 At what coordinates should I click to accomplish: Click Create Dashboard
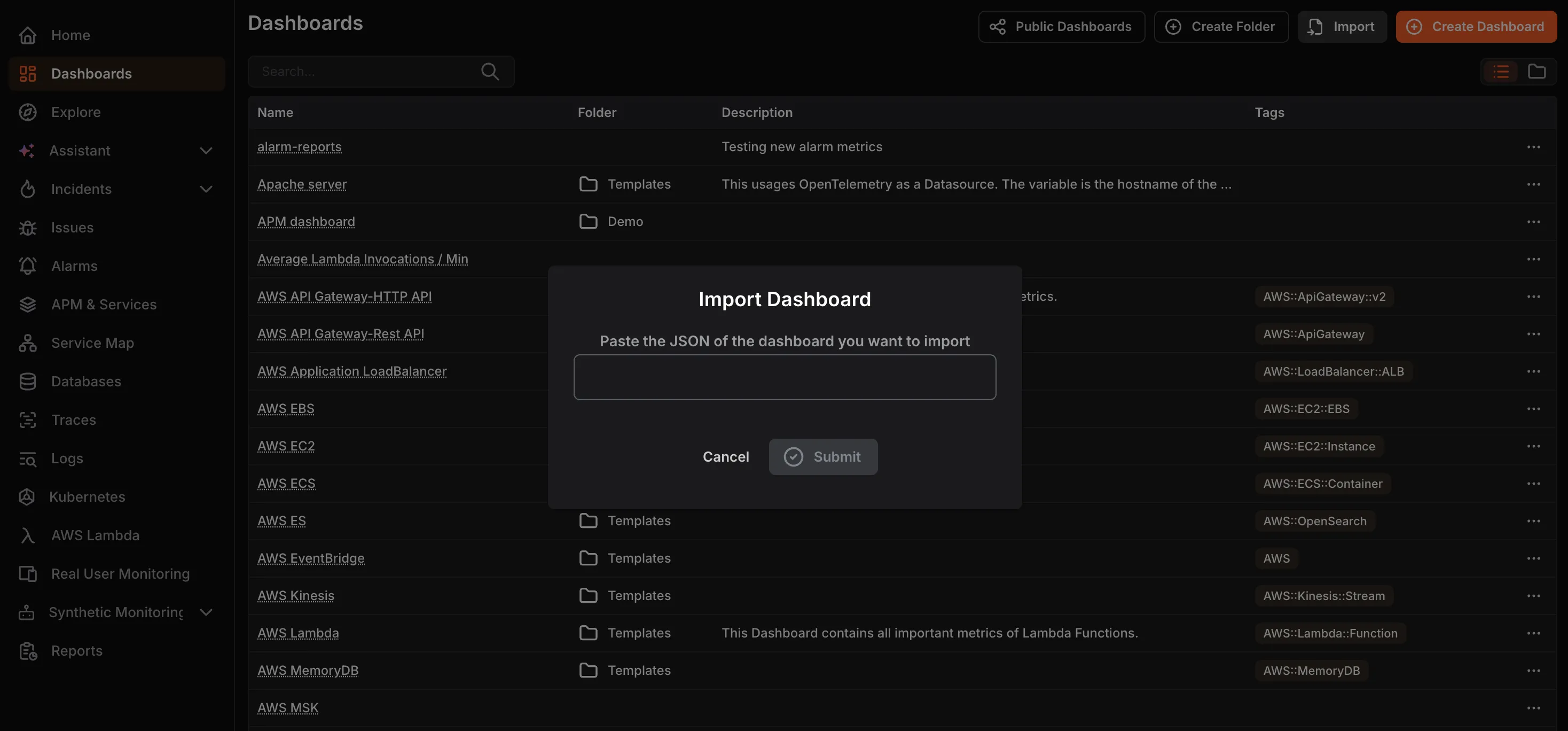pyautogui.click(x=1476, y=26)
